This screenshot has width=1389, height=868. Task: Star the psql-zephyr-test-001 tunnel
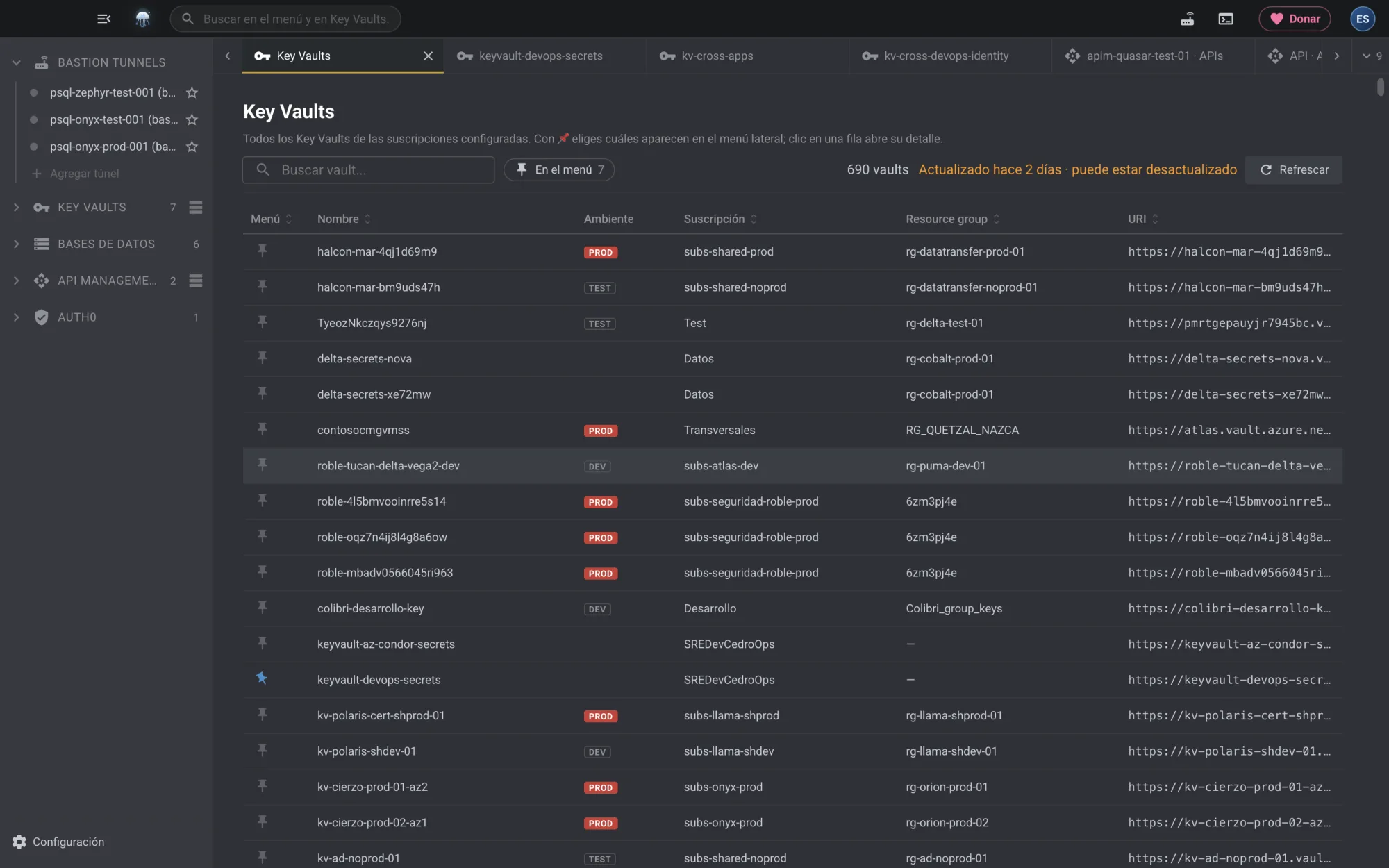tap(192, 92)
